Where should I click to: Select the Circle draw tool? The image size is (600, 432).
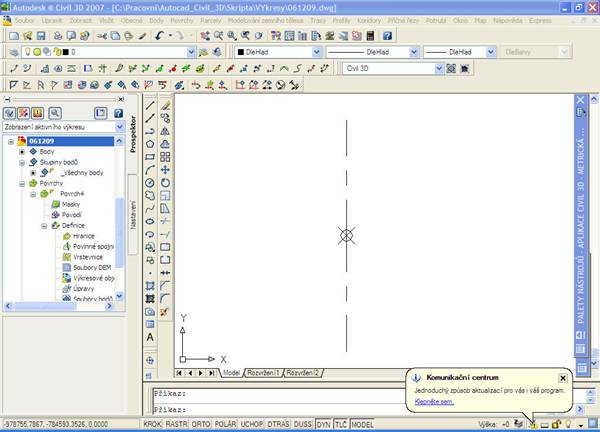click(x=150, y=183)
